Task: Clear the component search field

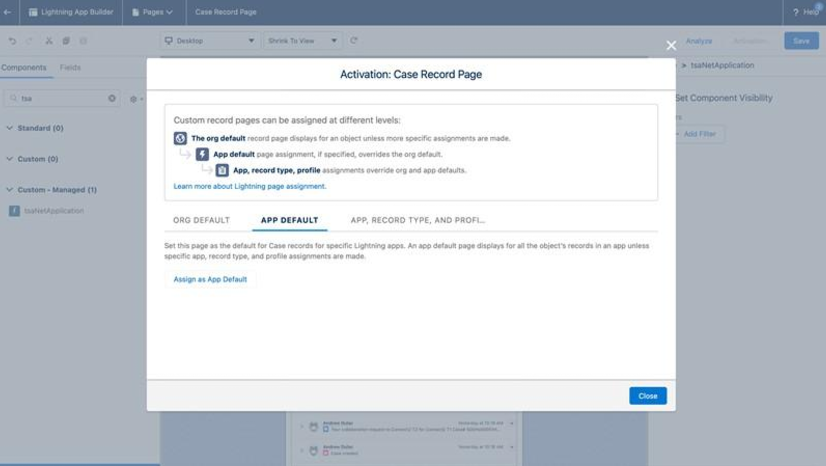Action: tap(112, 98)
